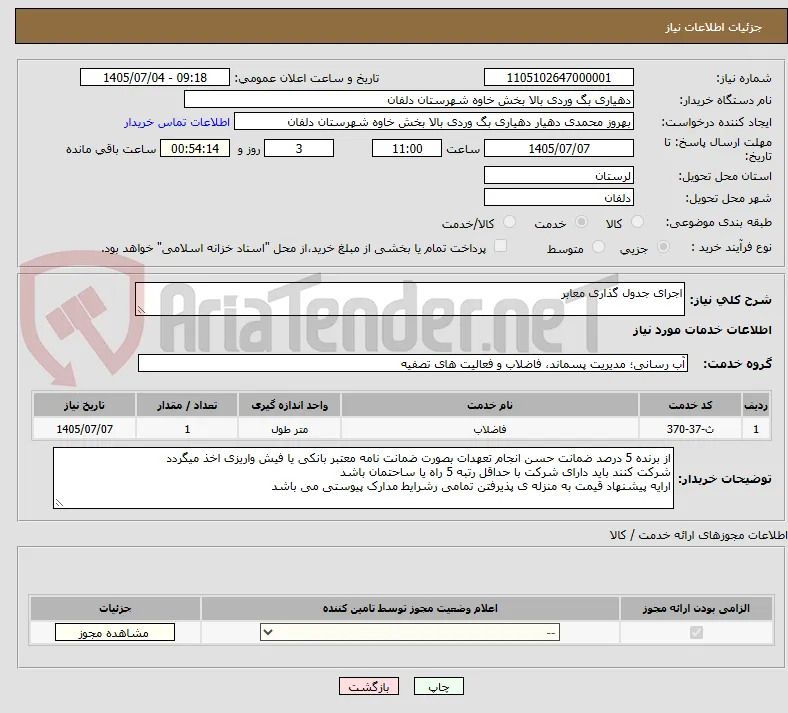Click resize handle of توضیحات خریدار box

coord(59,502)
